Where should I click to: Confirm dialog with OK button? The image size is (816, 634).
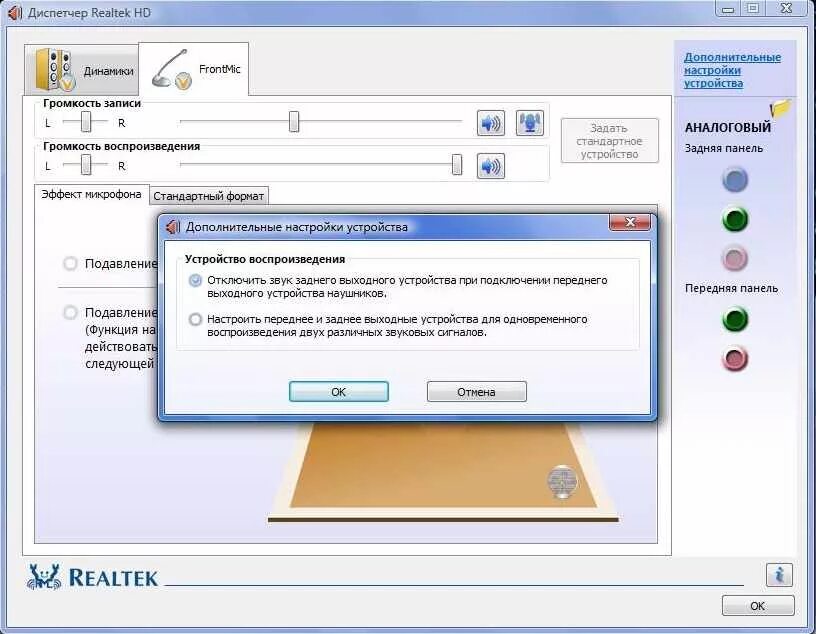[x=339, y=391]
